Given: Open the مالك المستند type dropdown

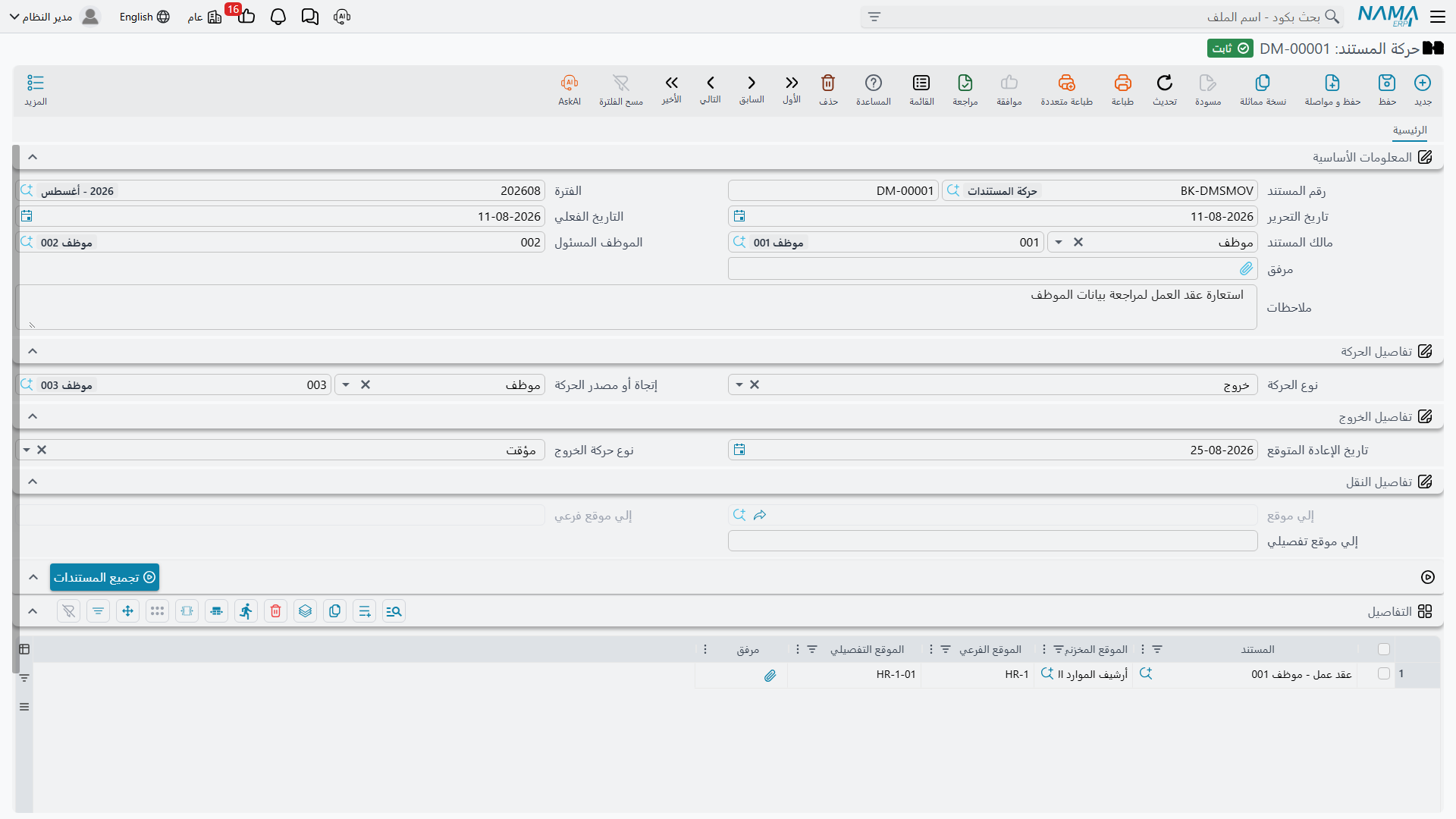Looking at the screenshot, I should (1059, 242).
